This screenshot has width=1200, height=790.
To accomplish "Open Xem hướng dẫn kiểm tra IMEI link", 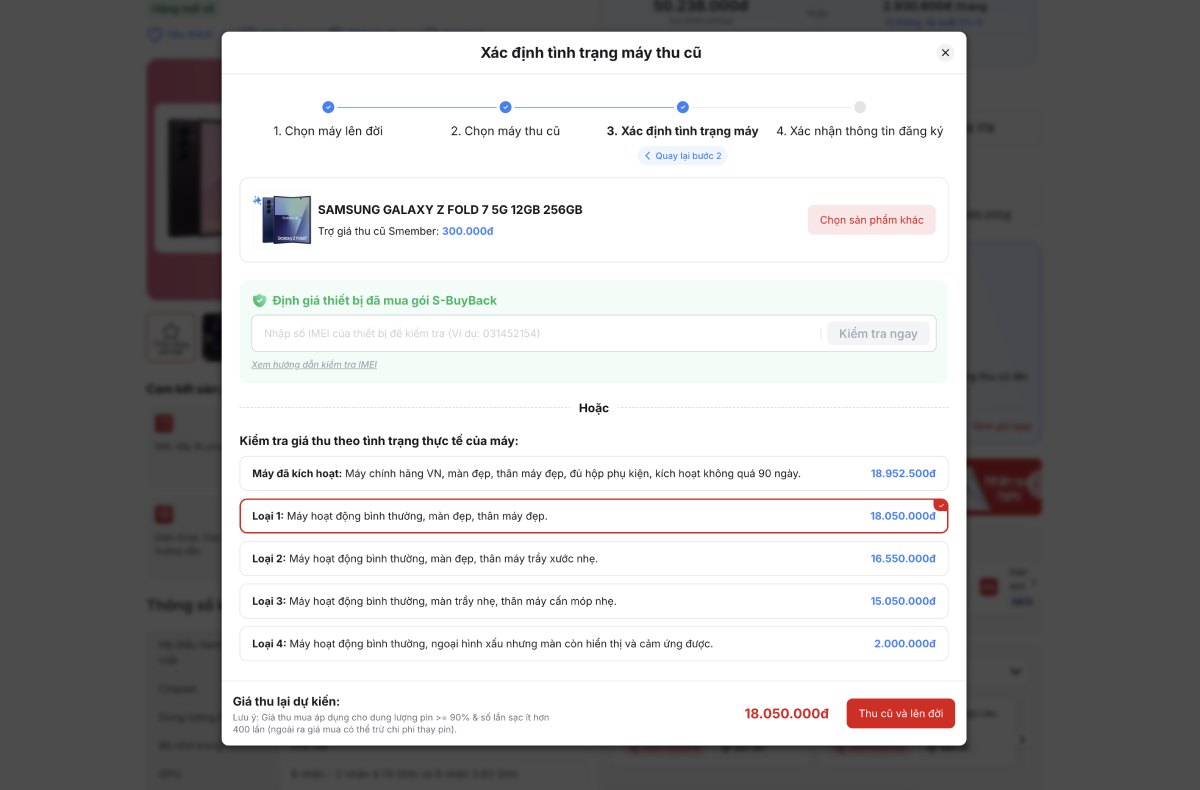I will click(314, 365).
